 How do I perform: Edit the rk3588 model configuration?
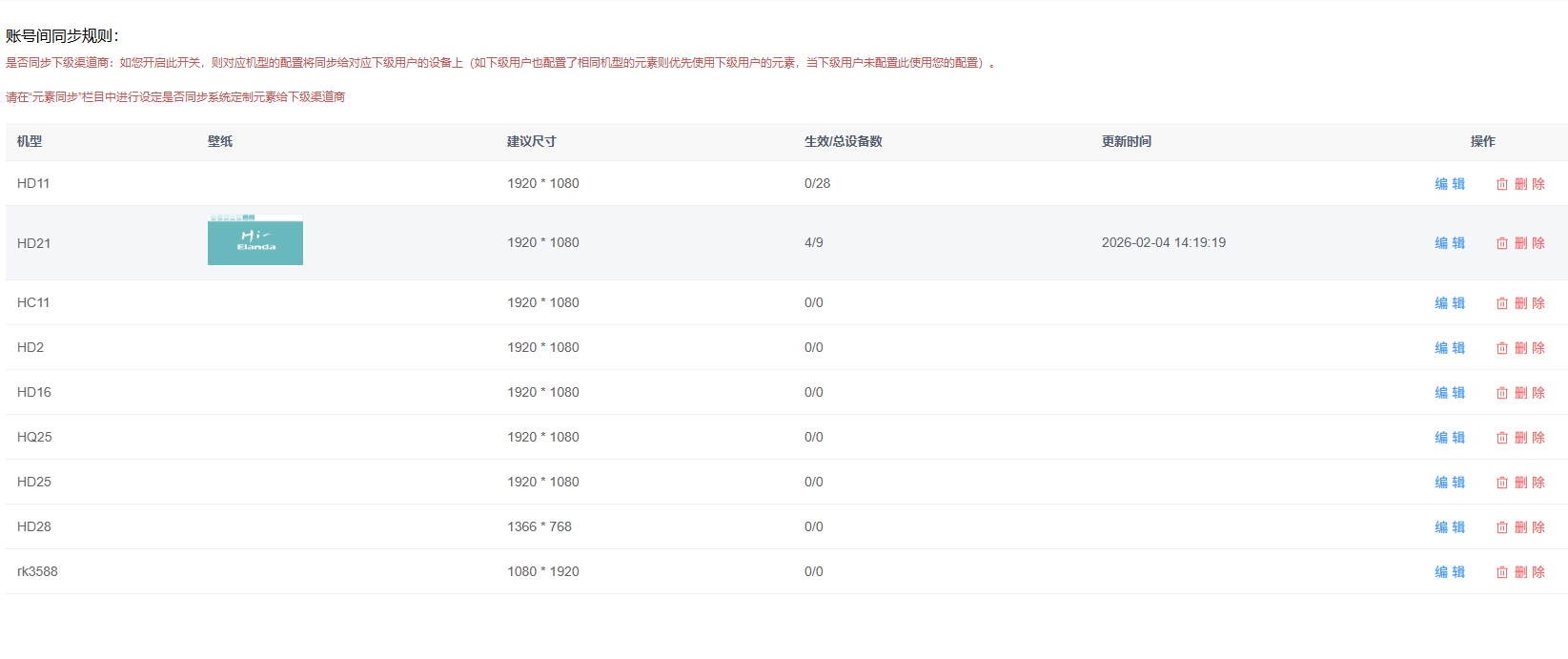1450,572
